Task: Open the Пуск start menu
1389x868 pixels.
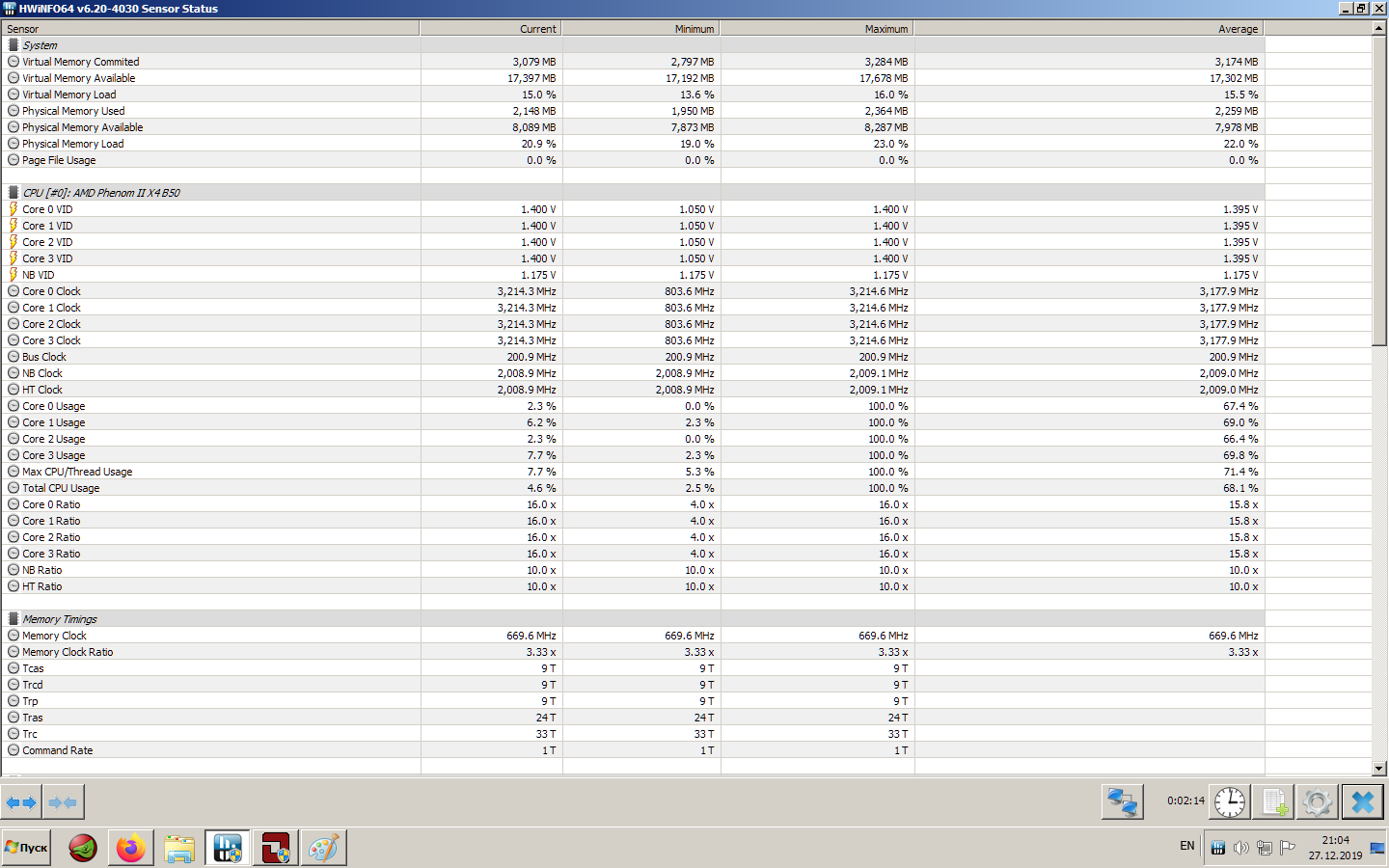Action: tap(26, 848)
